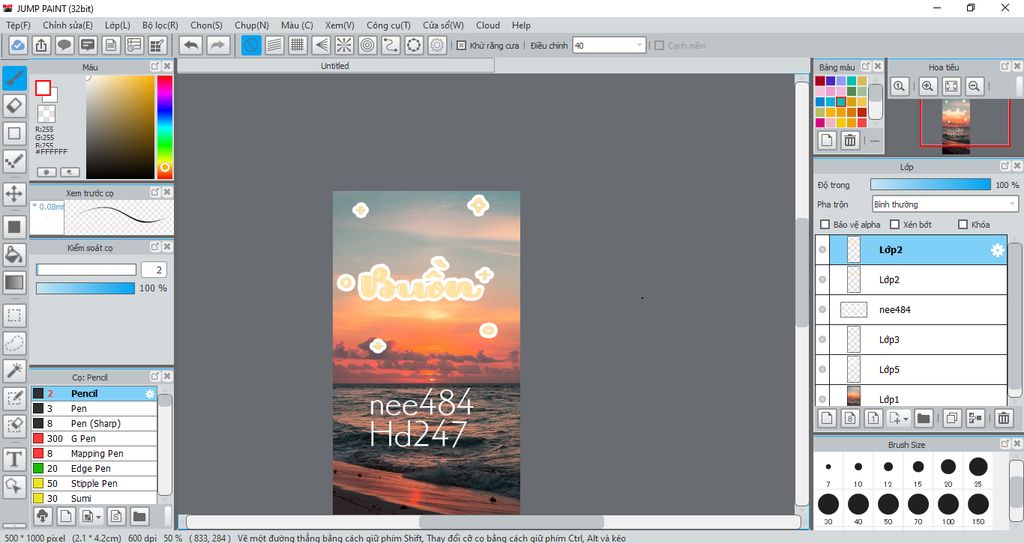Click zoom in icon in Hoa tiêu panel

[x=927, y=86]
